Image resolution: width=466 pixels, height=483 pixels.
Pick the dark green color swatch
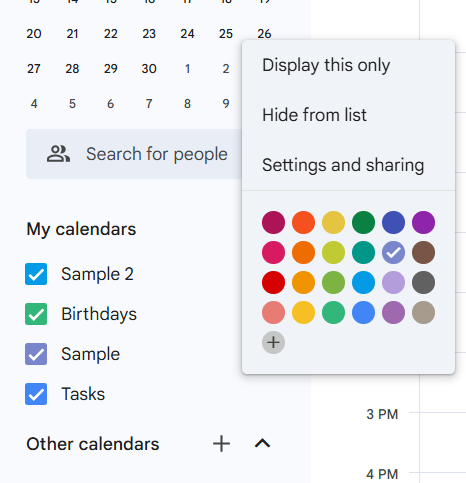(x=363, y=222)
